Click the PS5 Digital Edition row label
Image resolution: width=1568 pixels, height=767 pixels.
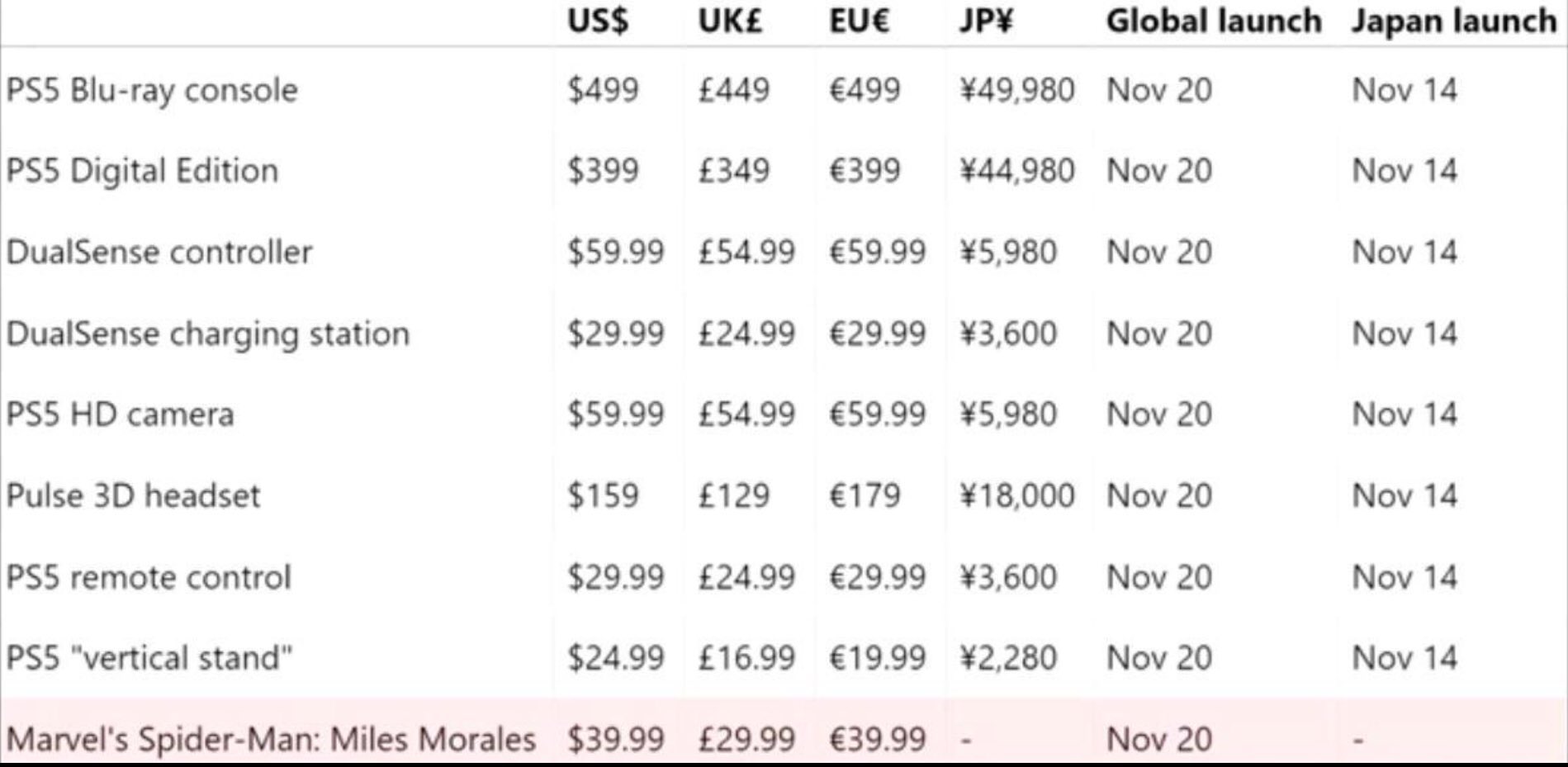click(x=142, y=171)
